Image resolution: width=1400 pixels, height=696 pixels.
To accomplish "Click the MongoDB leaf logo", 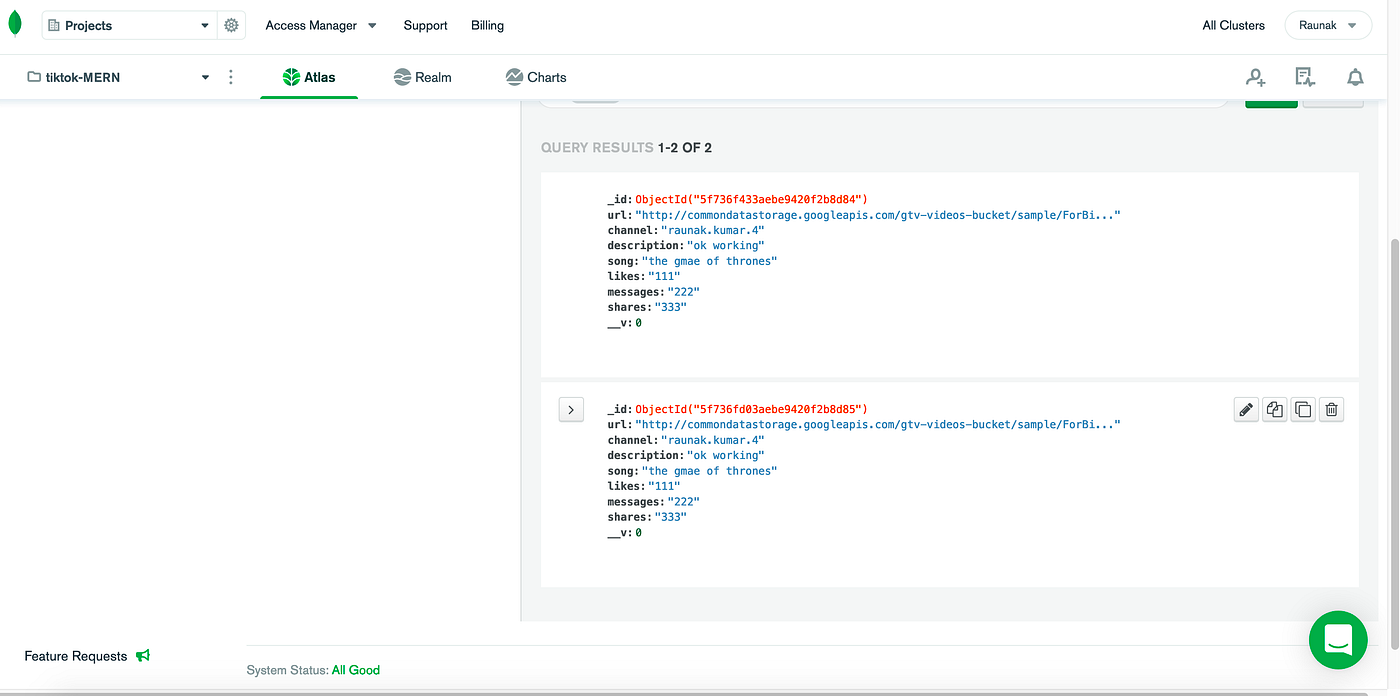I will [x=15, y=22].
